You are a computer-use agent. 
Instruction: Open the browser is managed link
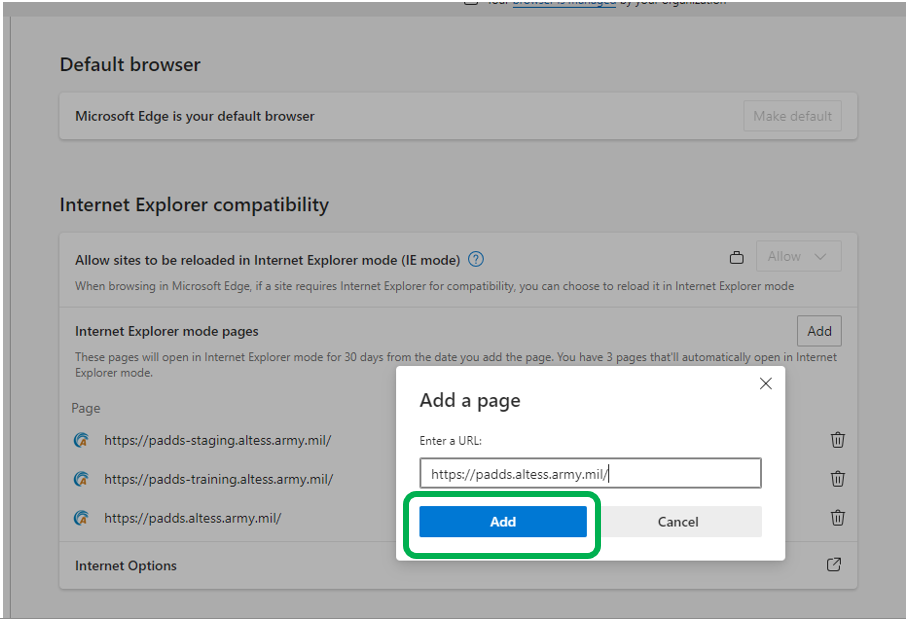pyautogui.click(x=562, y=4)
